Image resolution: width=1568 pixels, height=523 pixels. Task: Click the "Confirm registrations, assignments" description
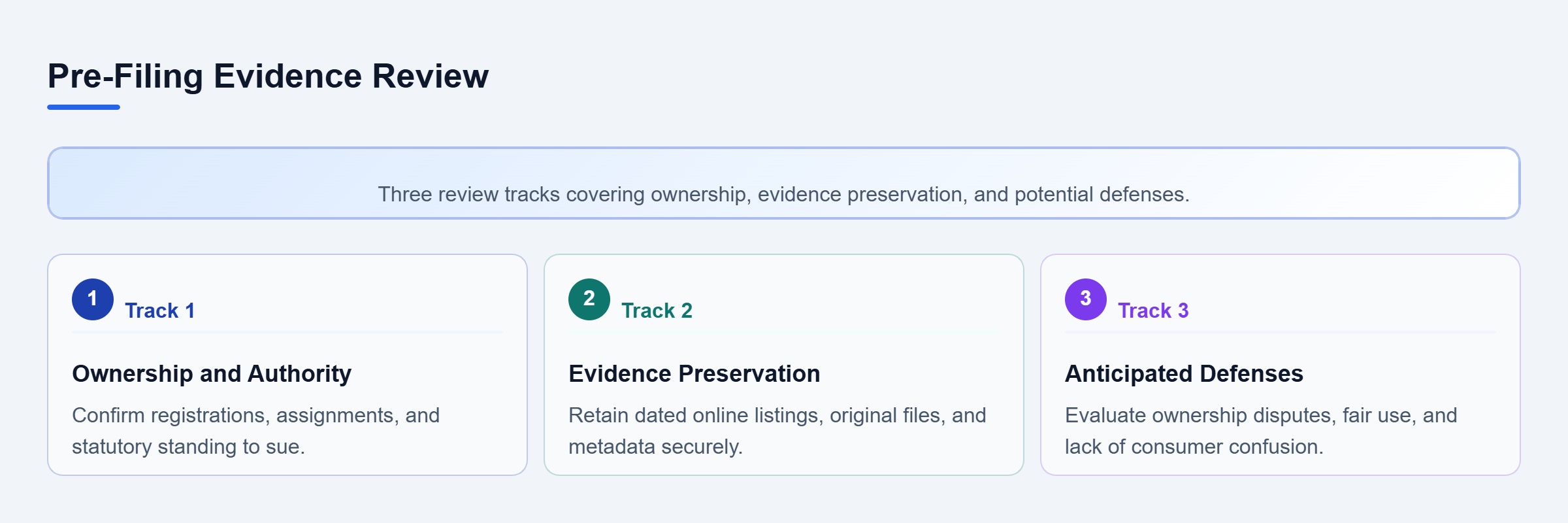pos(256,431)
